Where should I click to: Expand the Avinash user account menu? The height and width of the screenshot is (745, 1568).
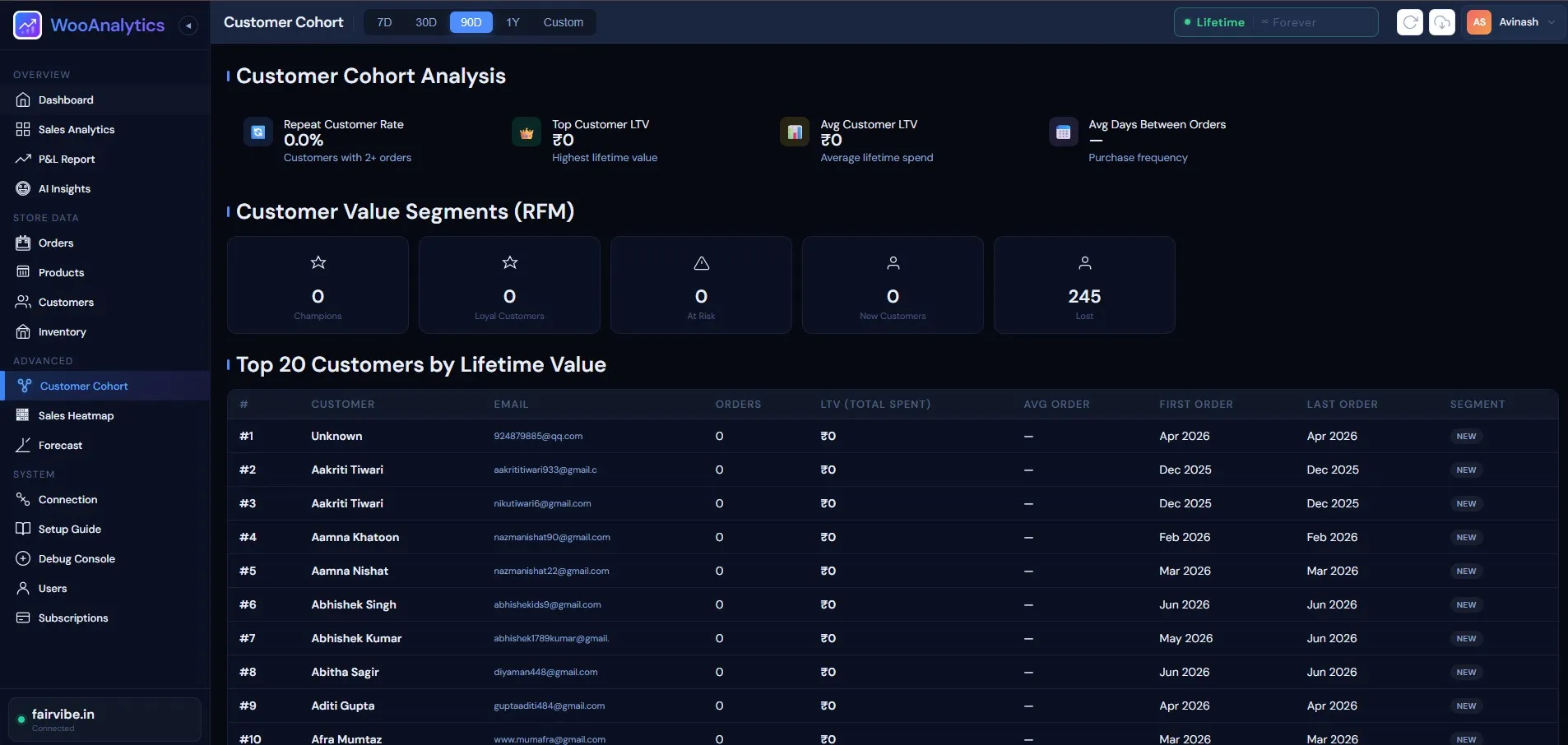point(1512,22)
